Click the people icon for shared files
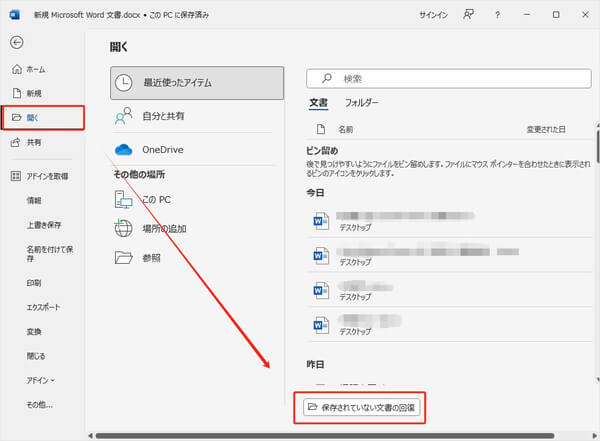This screenshot has width=600, height=441. 124,116
